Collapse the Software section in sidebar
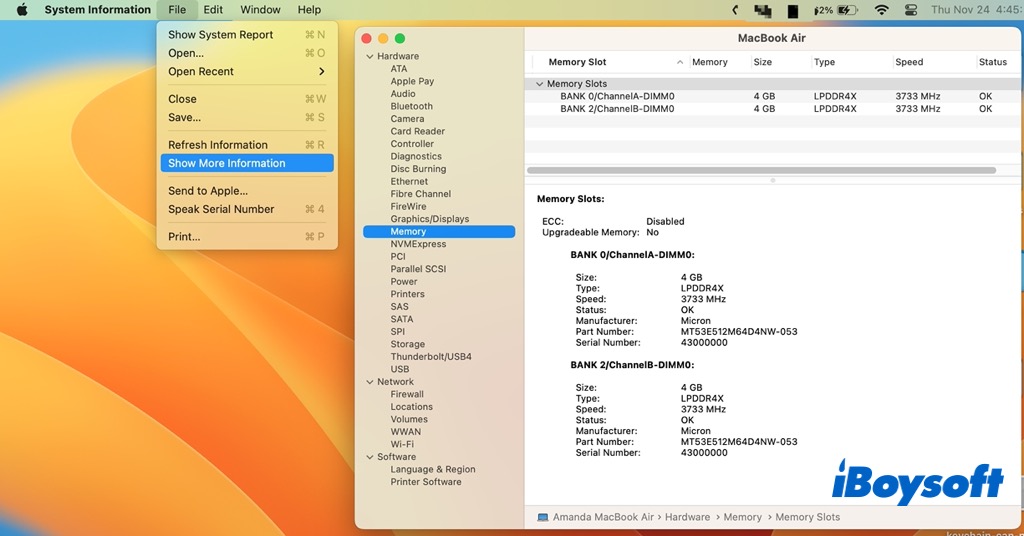 [370, 457]
